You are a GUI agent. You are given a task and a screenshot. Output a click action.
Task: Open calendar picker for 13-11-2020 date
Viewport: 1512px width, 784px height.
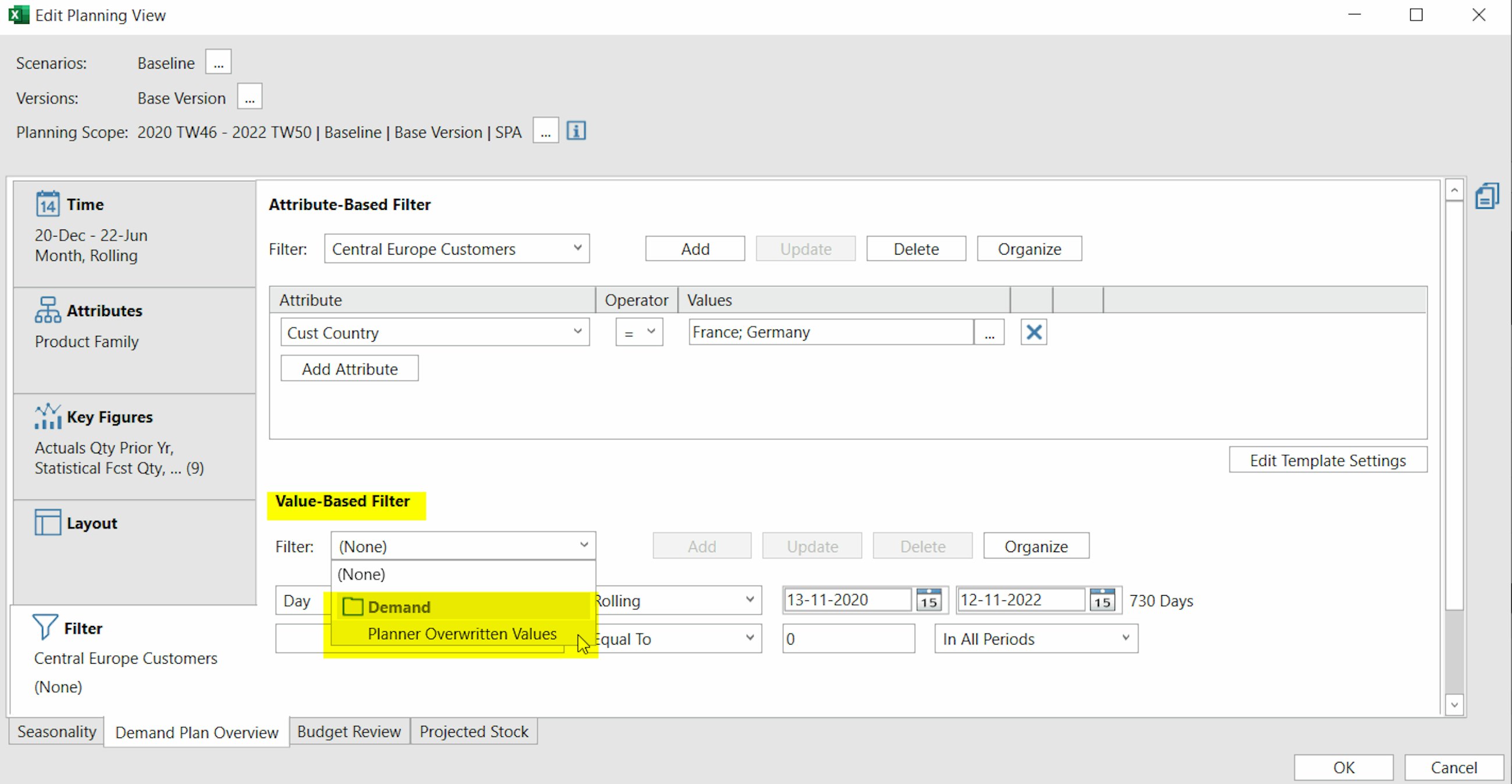pos(929,599)
